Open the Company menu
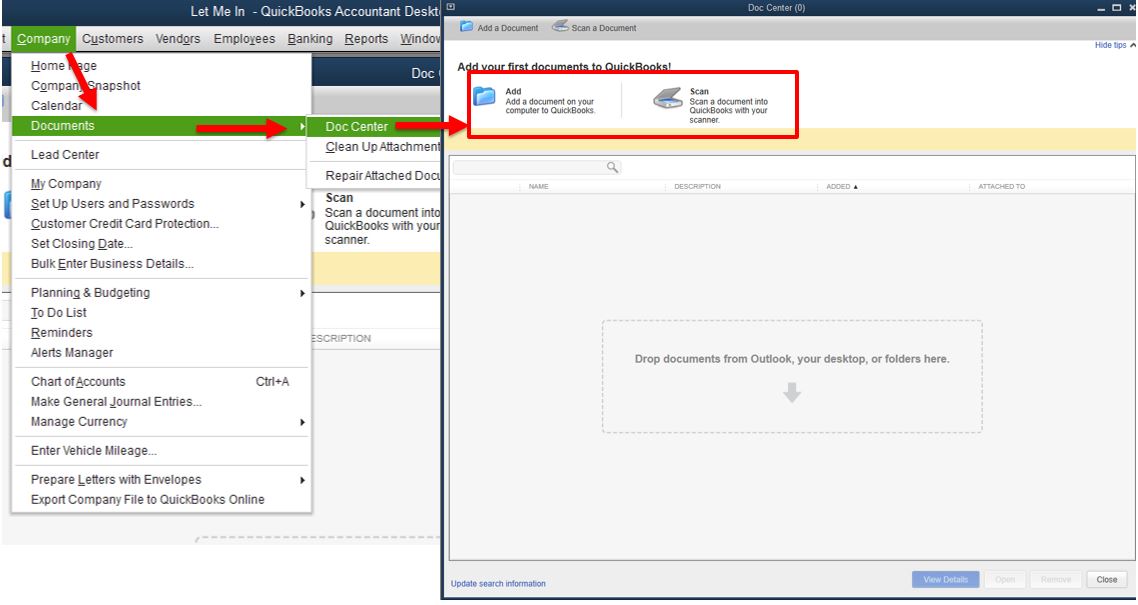 pyautogui.click(x=44, y=39)
